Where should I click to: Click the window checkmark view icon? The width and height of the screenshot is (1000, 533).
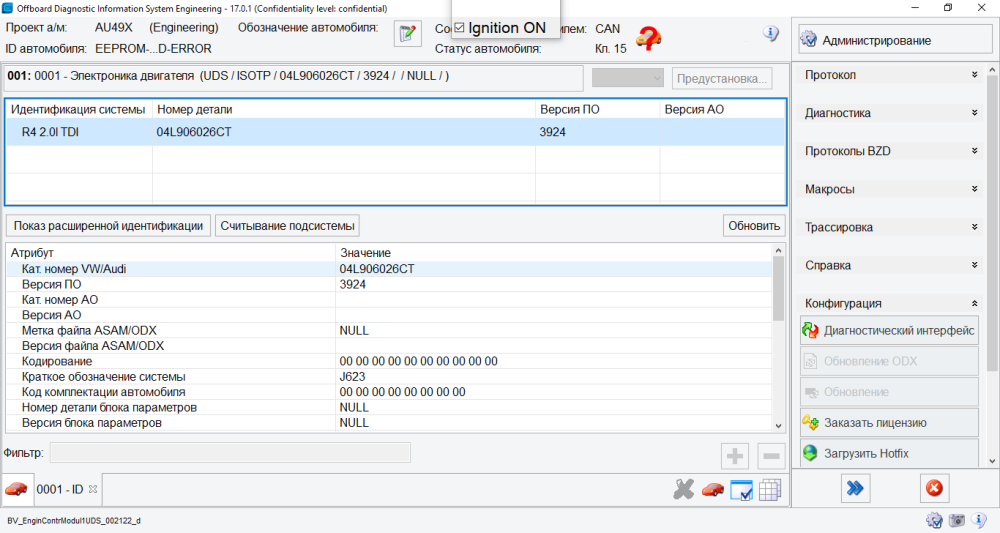point(741,490)
